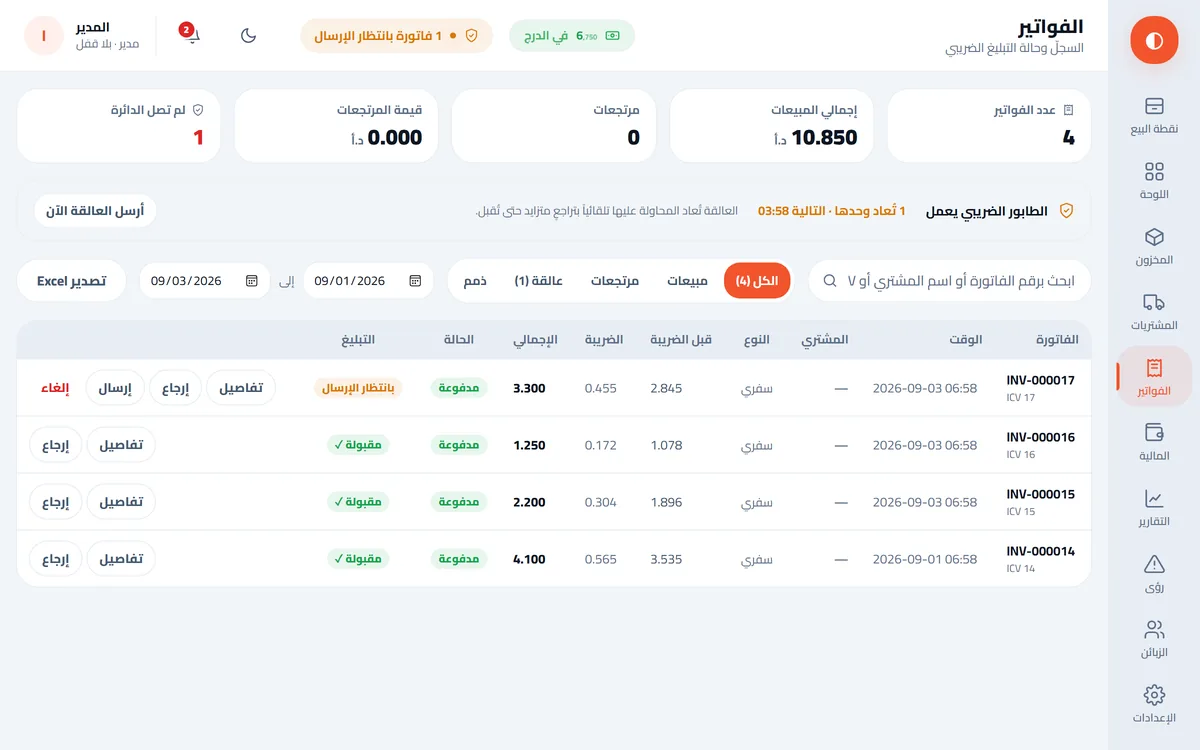Click قيمة المرتجعات summary card
Viewport: 1200px width, 750px height.
(337, 125)
